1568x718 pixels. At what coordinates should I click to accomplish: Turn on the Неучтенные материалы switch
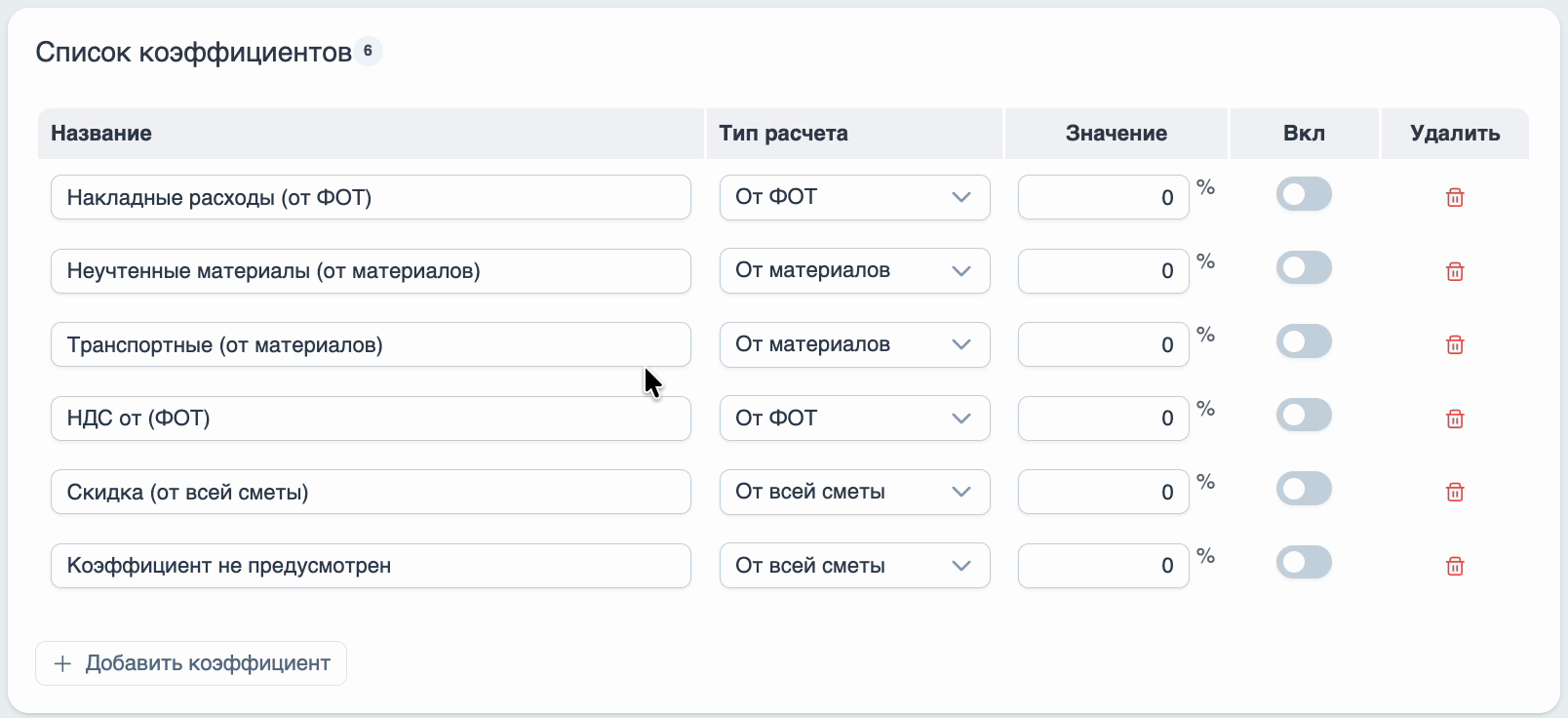click(x=1304, y=267)
